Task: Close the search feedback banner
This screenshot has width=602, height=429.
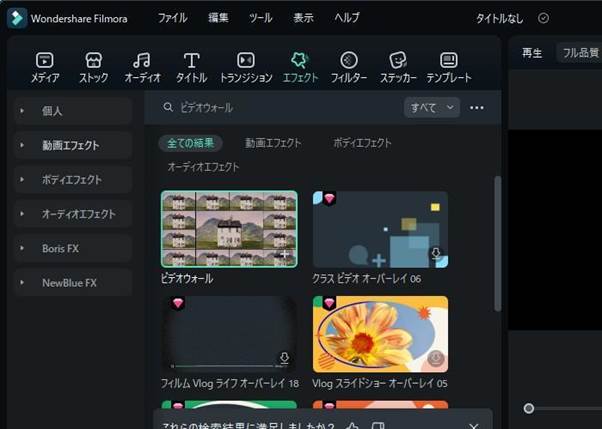Action: 474,426
